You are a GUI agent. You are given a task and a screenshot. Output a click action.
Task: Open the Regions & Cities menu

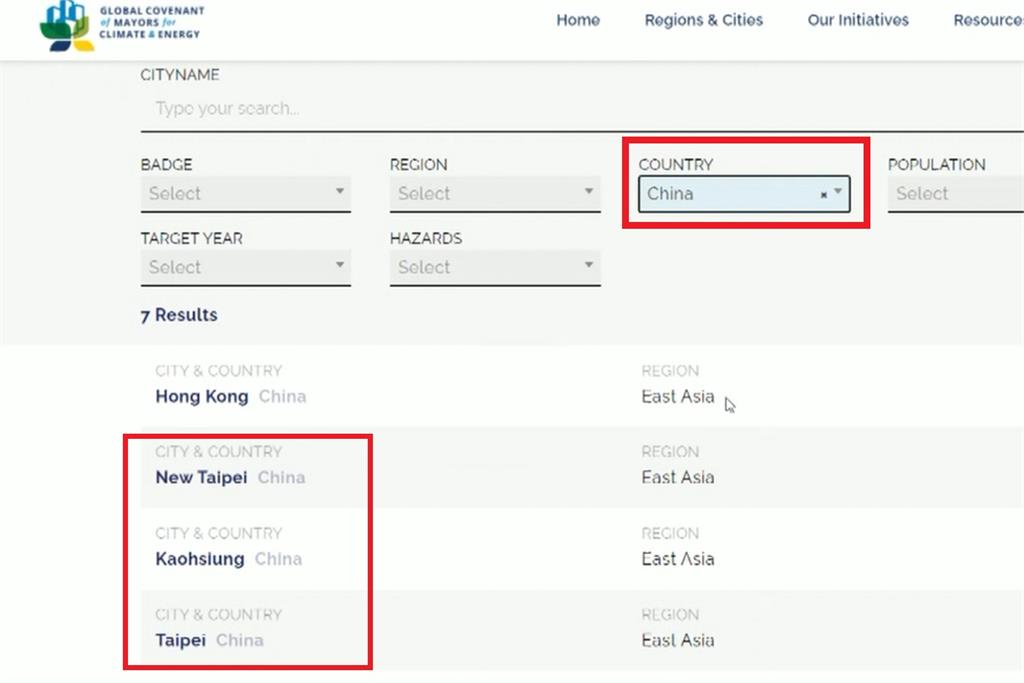703,20
